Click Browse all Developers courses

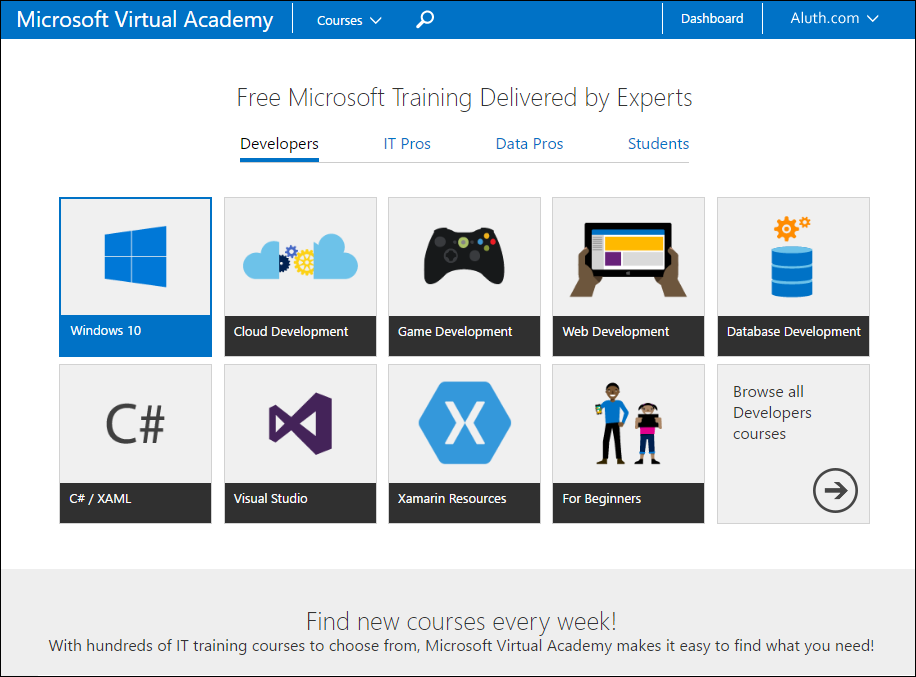pyautogui.click(x=772, y=412)
